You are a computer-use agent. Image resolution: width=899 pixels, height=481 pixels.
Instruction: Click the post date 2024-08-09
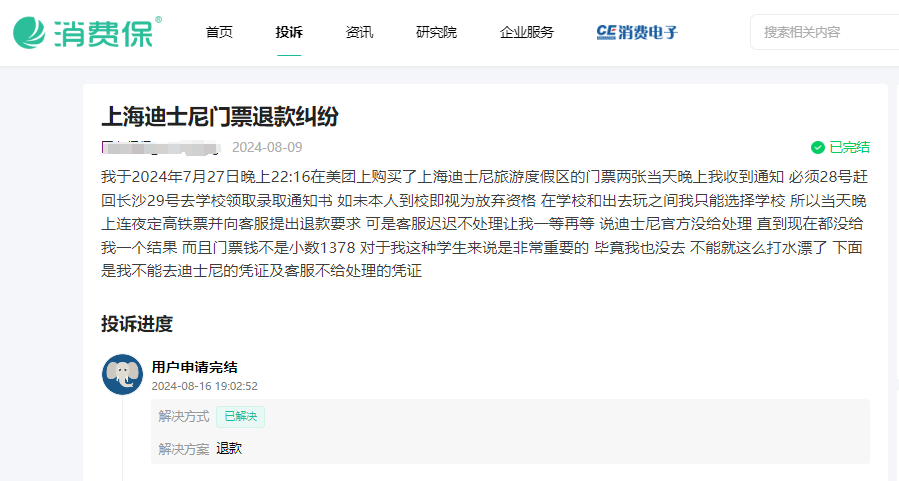267,147
